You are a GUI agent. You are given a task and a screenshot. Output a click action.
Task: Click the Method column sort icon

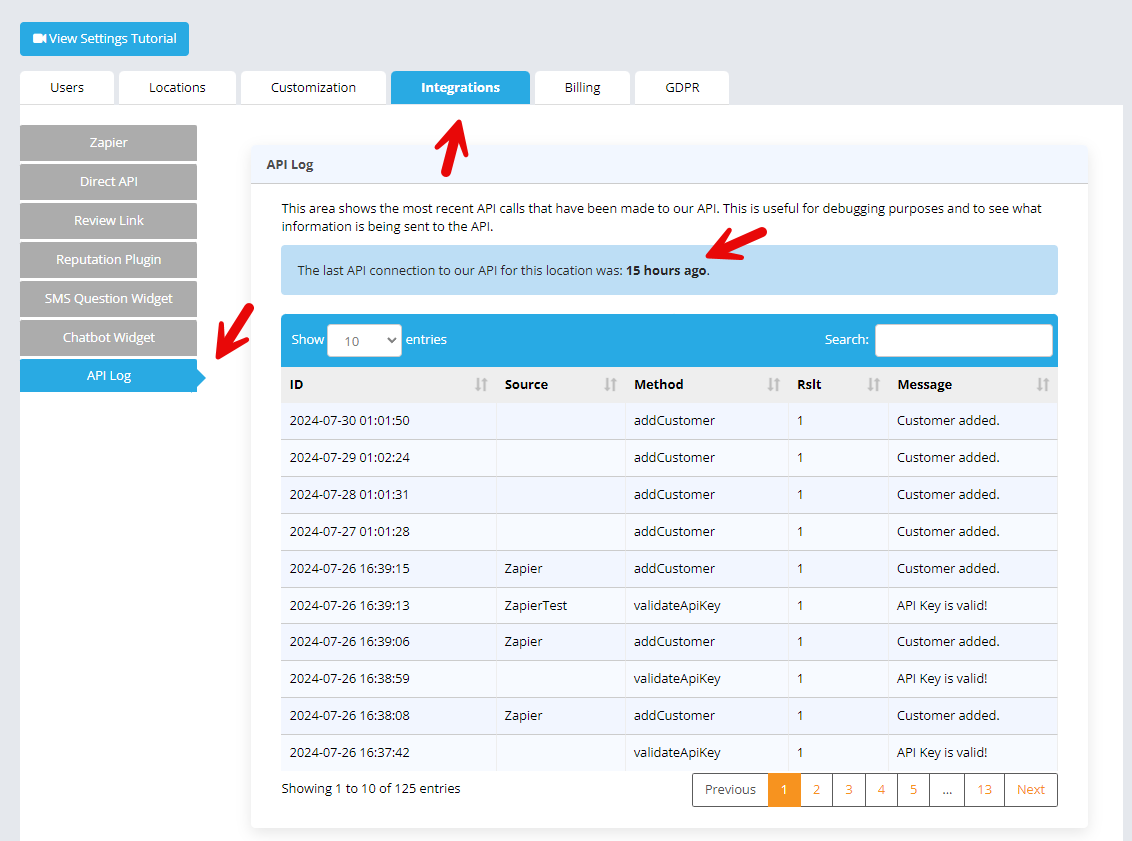pyautogui.click(x=773, y=385)
